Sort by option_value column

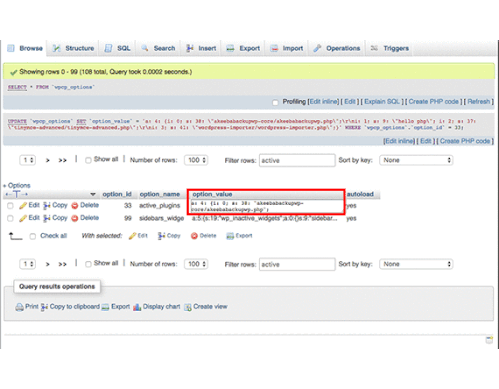[212, 194]
